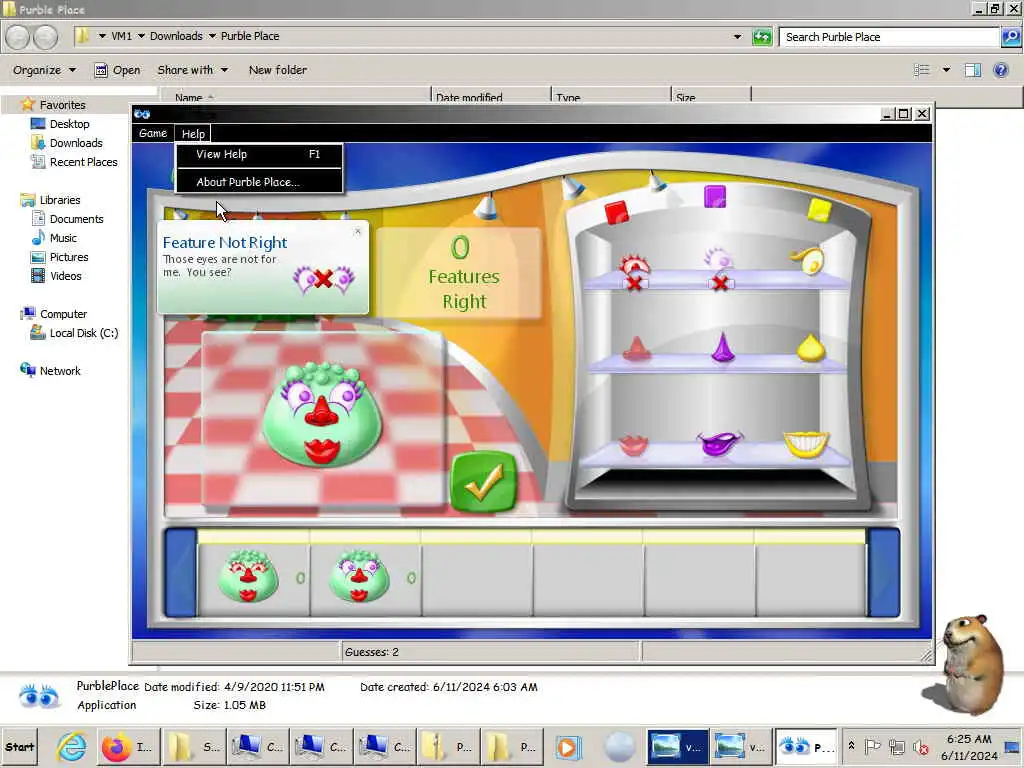Open Documents library
The height and width of the screenshot is (768, 1024).
[x=76, y=219]
